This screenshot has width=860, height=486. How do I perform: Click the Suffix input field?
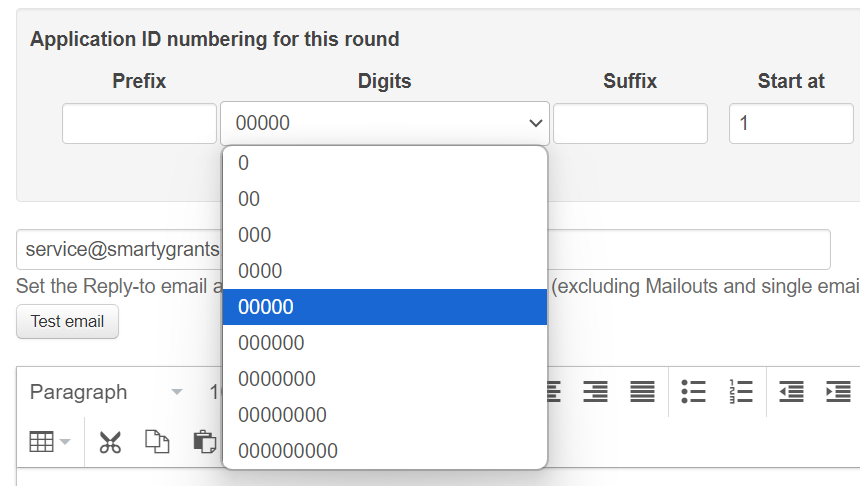tap(630, 123)
